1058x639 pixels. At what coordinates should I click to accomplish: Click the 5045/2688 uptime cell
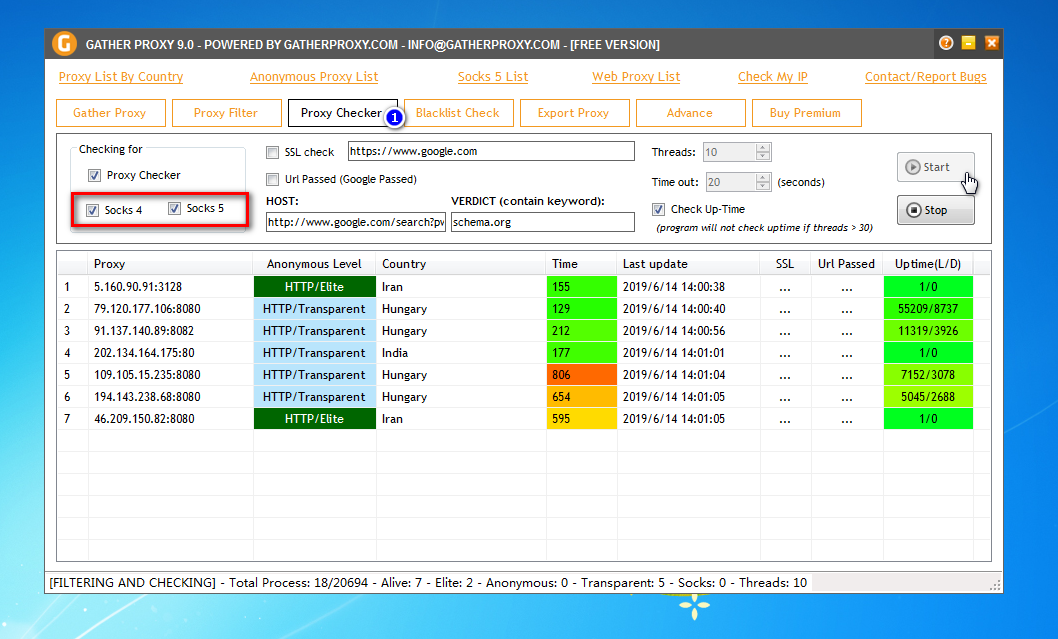coord(928,397)
